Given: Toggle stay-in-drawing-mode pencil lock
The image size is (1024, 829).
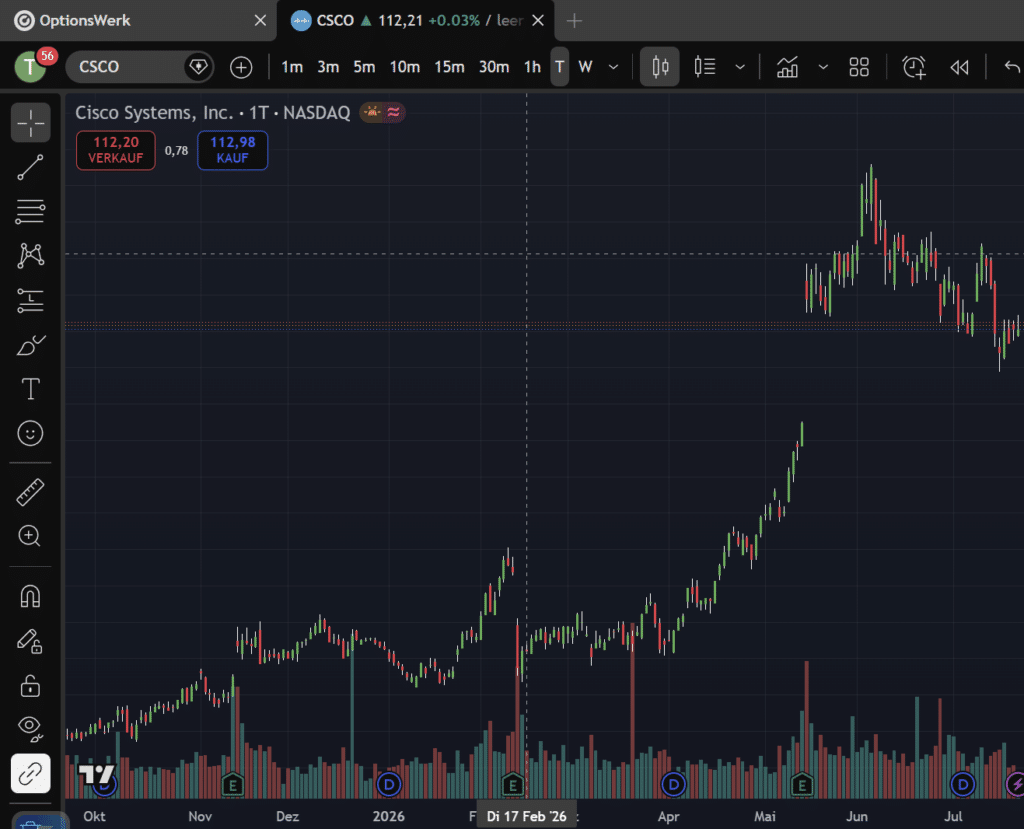Looking at the screenshot, I should coord(30,641).
